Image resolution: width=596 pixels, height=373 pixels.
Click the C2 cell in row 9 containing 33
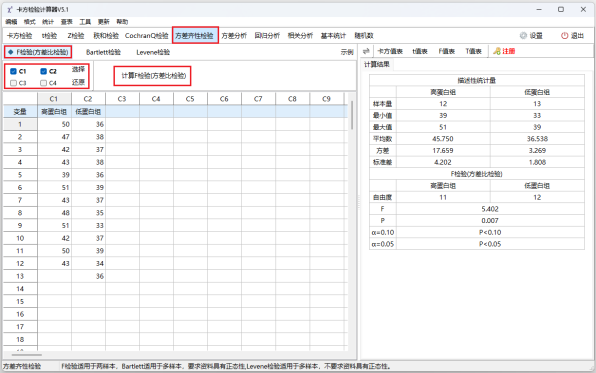(88, 225)
